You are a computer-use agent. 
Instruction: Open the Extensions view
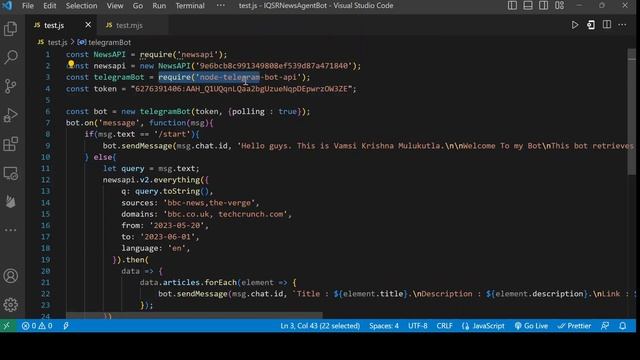(11, 144)
